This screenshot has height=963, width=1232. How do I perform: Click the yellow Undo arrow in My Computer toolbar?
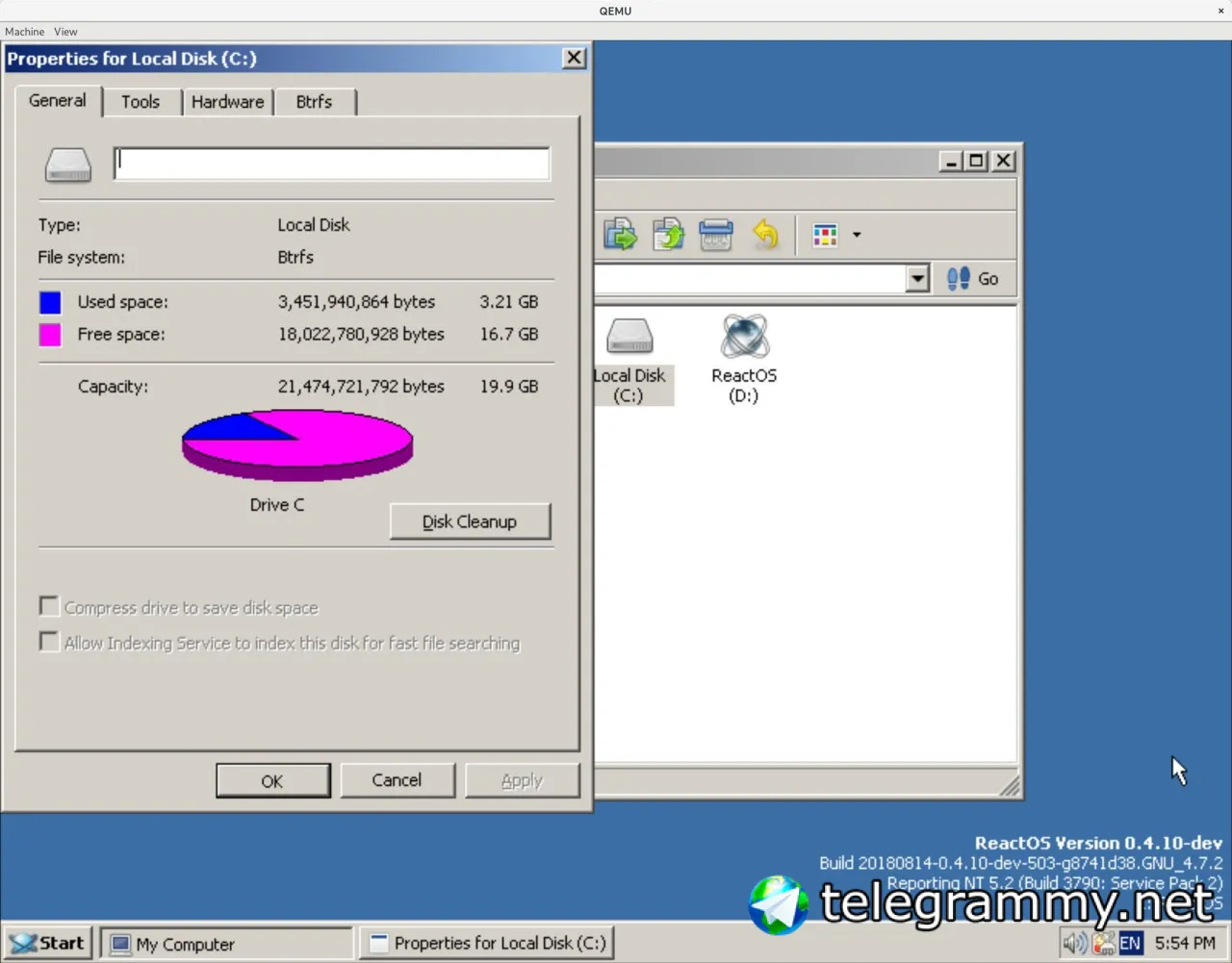coord(765,234)
